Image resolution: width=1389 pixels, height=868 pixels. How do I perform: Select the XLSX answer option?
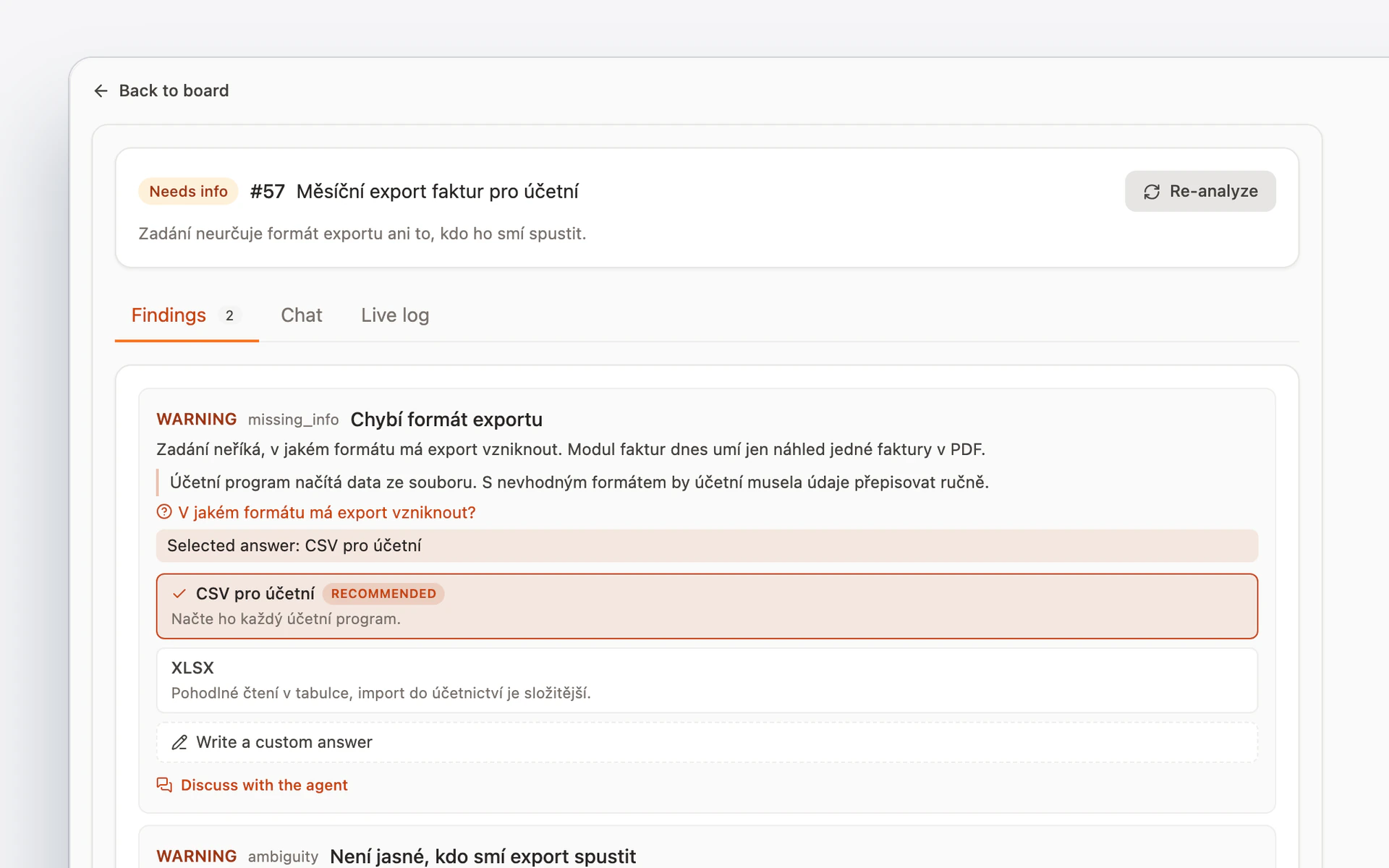[707, 680]
